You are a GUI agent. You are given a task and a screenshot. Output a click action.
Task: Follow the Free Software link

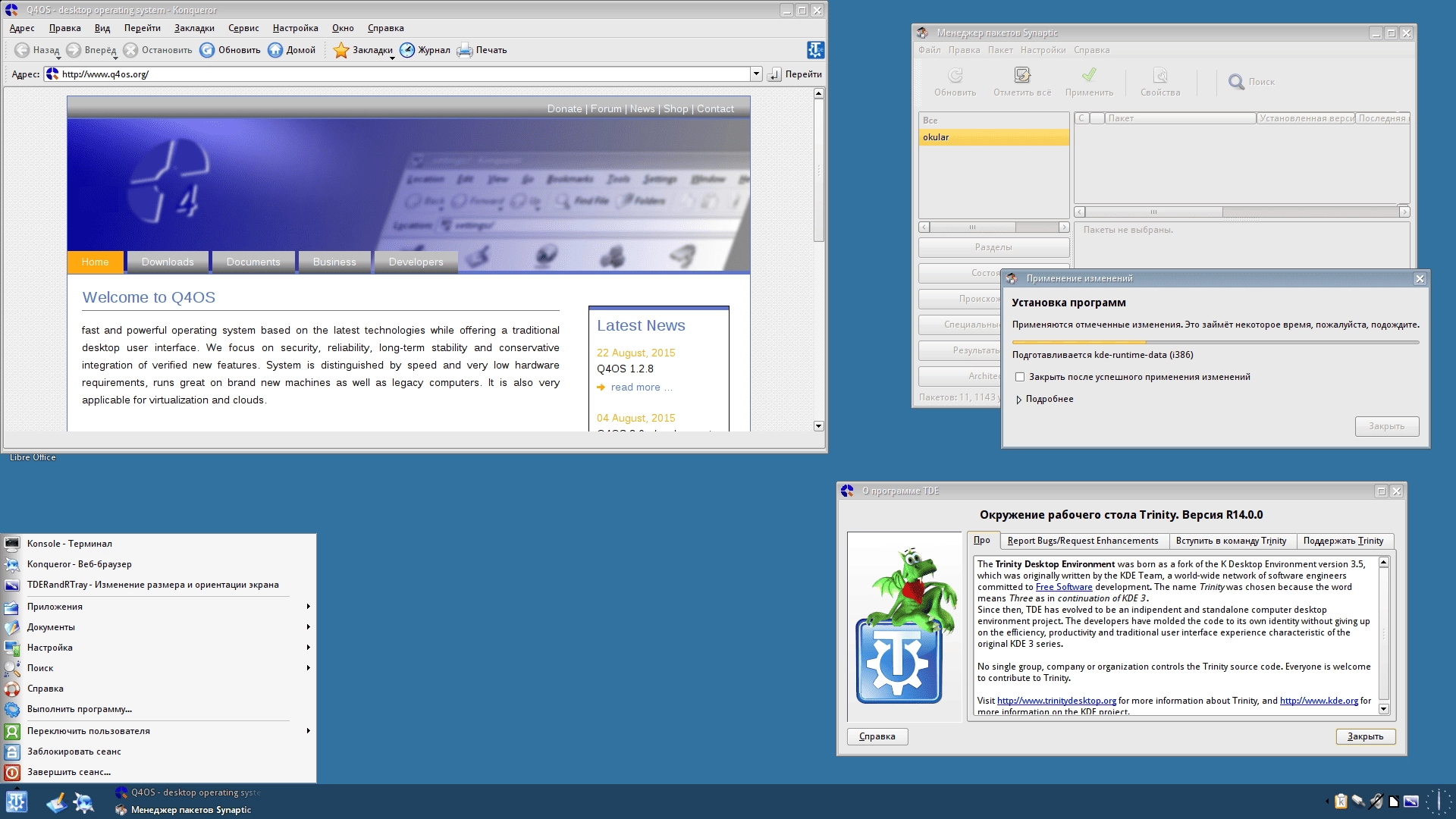pos(1064,587)
